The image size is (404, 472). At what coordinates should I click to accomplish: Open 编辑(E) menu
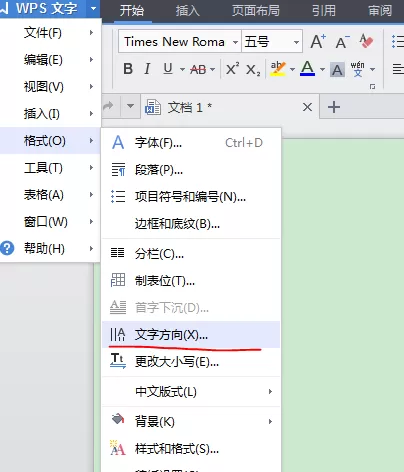[50, 60]
